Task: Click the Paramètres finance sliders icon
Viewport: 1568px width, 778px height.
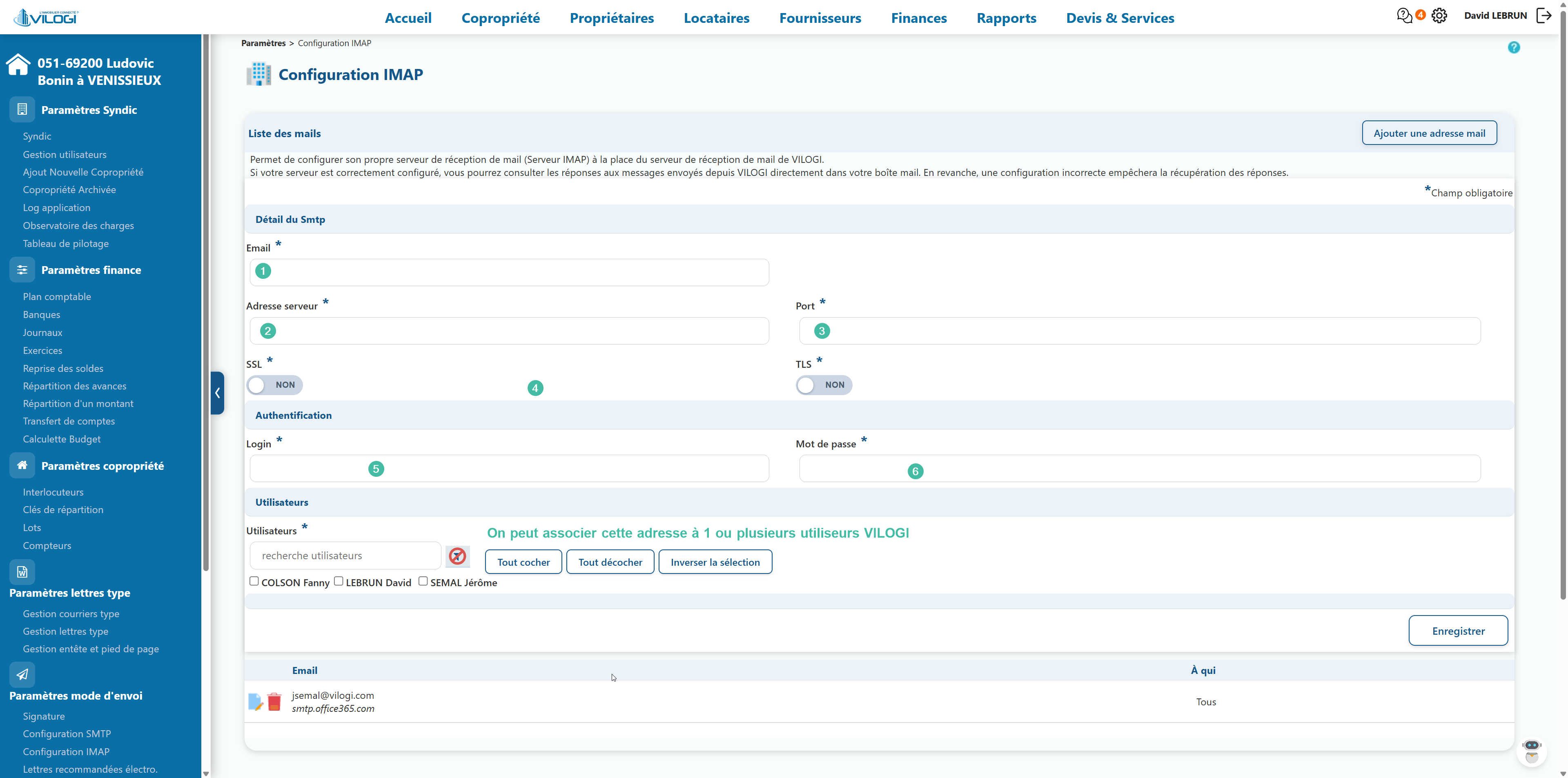Action: pyautogui.click(x=22, y=269)
